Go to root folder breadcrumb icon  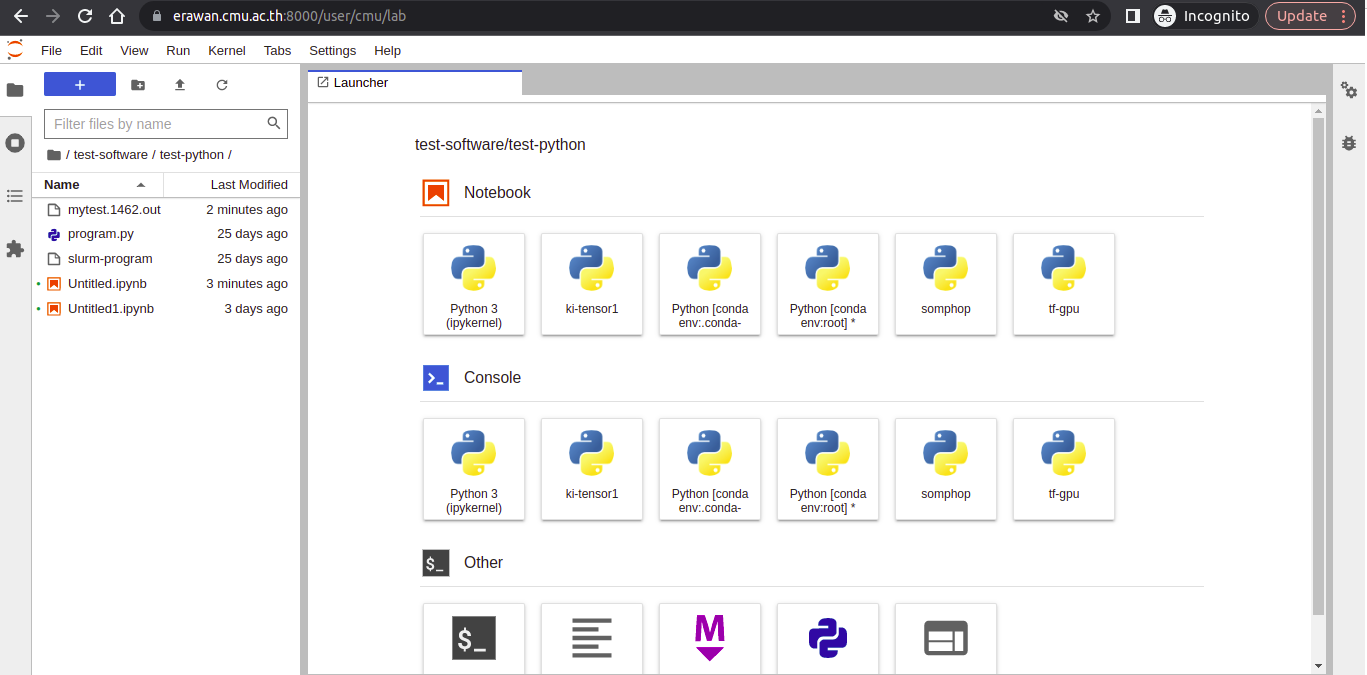pyautogui.click(x=54, y=155)
